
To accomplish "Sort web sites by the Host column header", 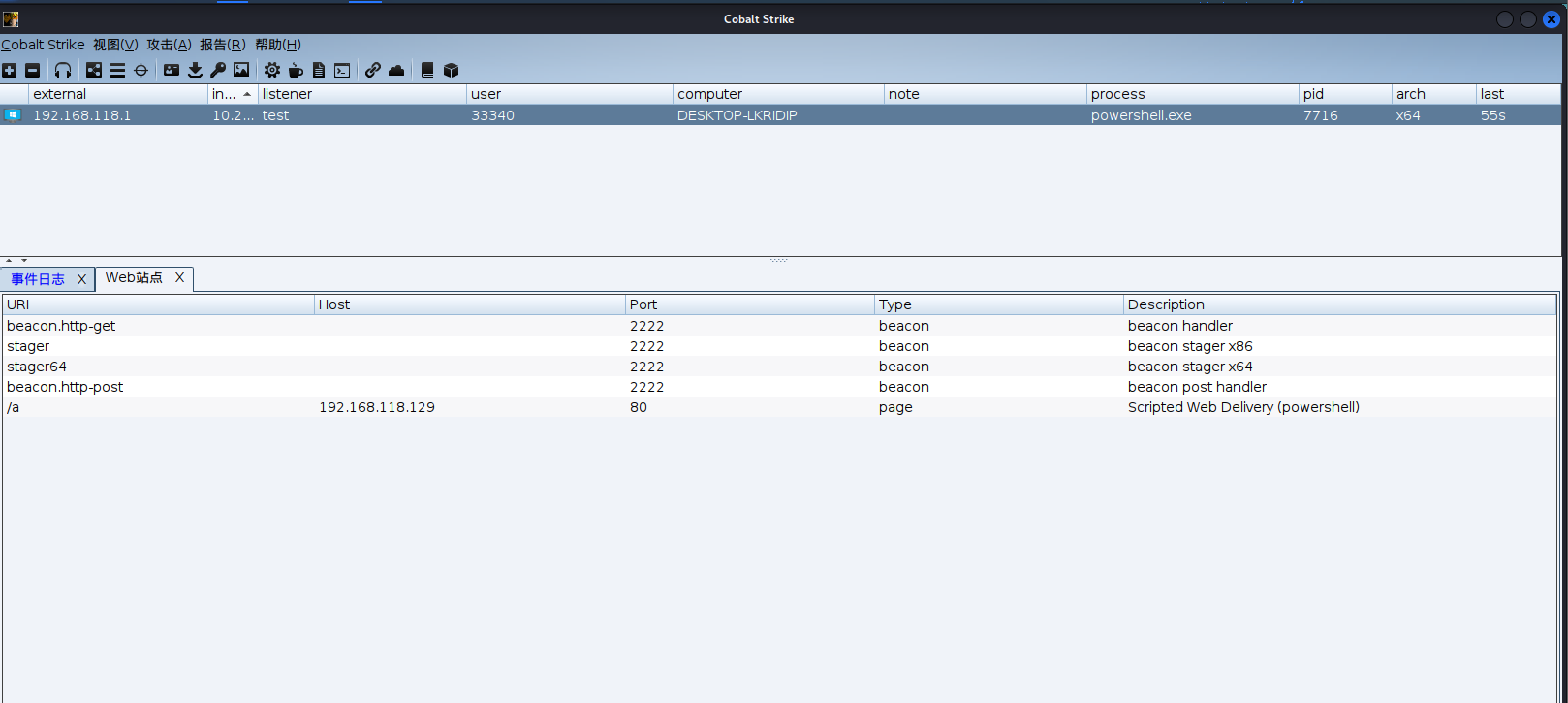I will 470,304.
